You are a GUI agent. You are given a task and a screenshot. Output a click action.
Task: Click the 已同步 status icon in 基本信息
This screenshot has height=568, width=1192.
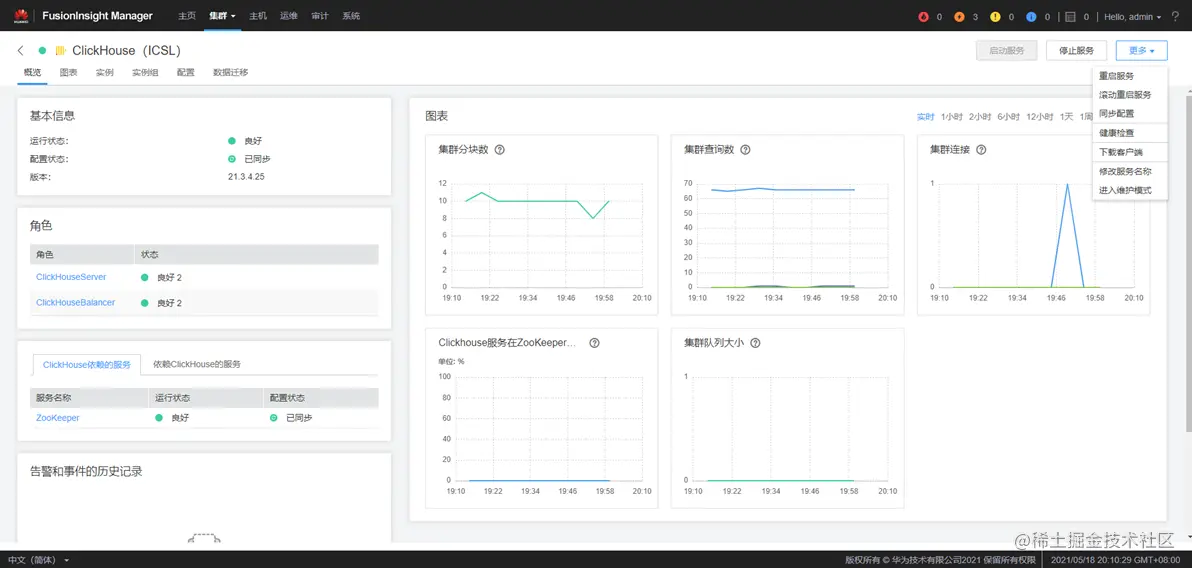tap(231, 159)
